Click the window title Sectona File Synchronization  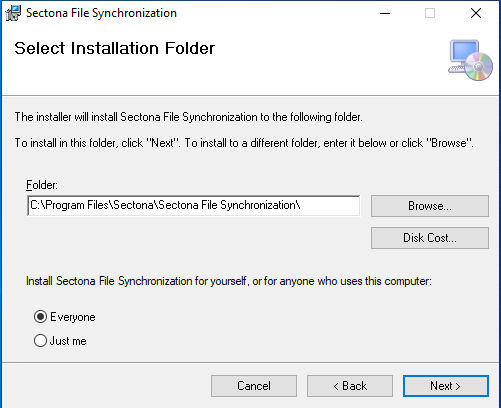(101, 13)
